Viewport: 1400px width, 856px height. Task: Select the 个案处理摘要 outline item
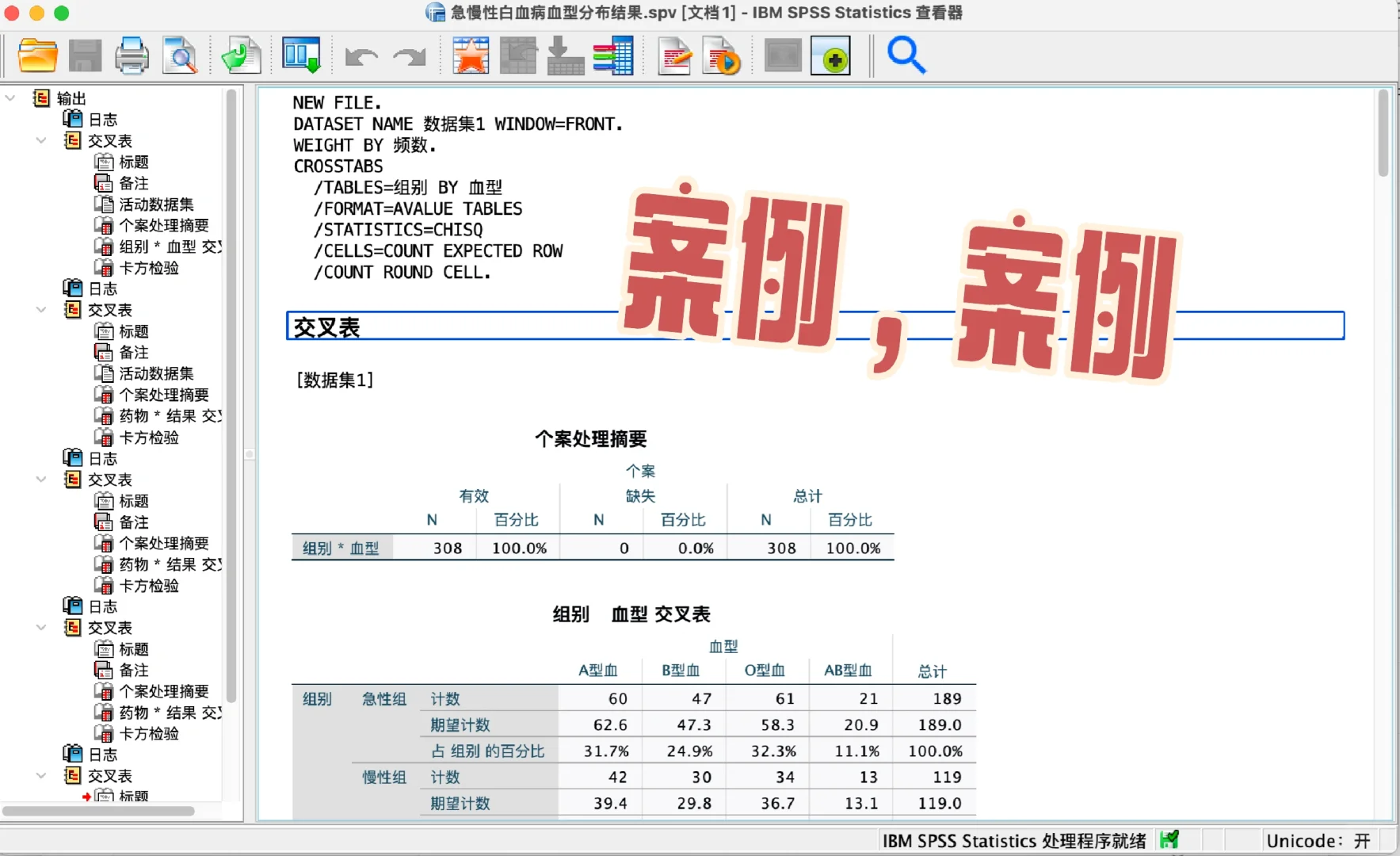[163, 224]
